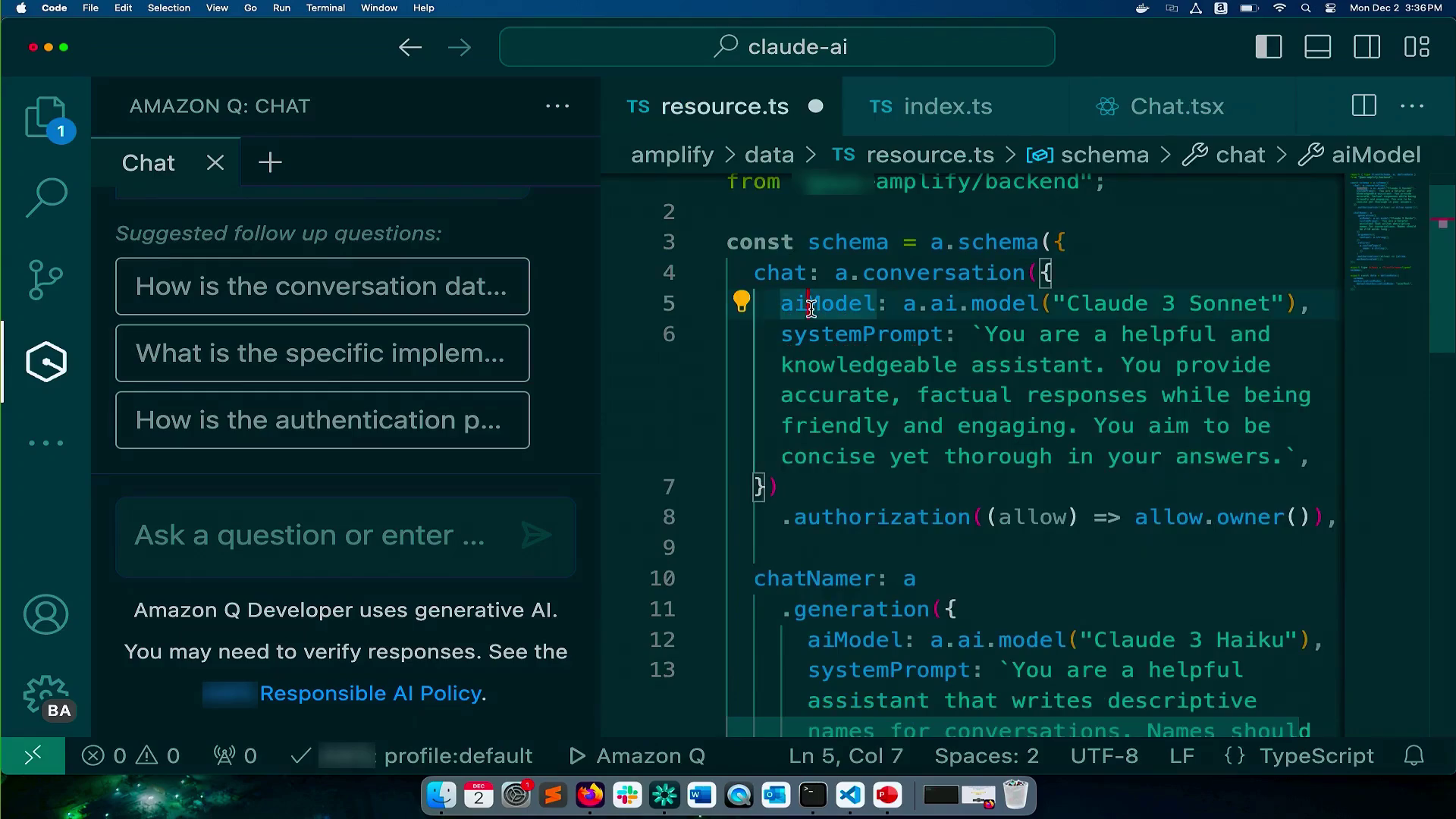Open the Search view in activity bar

pyautogui.click(x=46, y=197)
